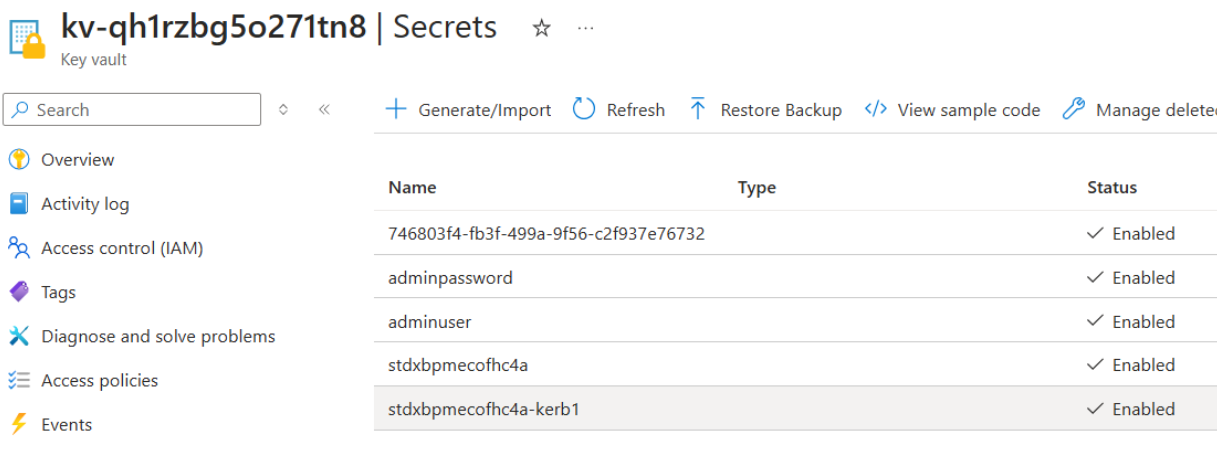The height and width of the screenshot is (461, 1217).
Task: Collapse the sidebar with double chevron
Action: [x=324, y=110]
